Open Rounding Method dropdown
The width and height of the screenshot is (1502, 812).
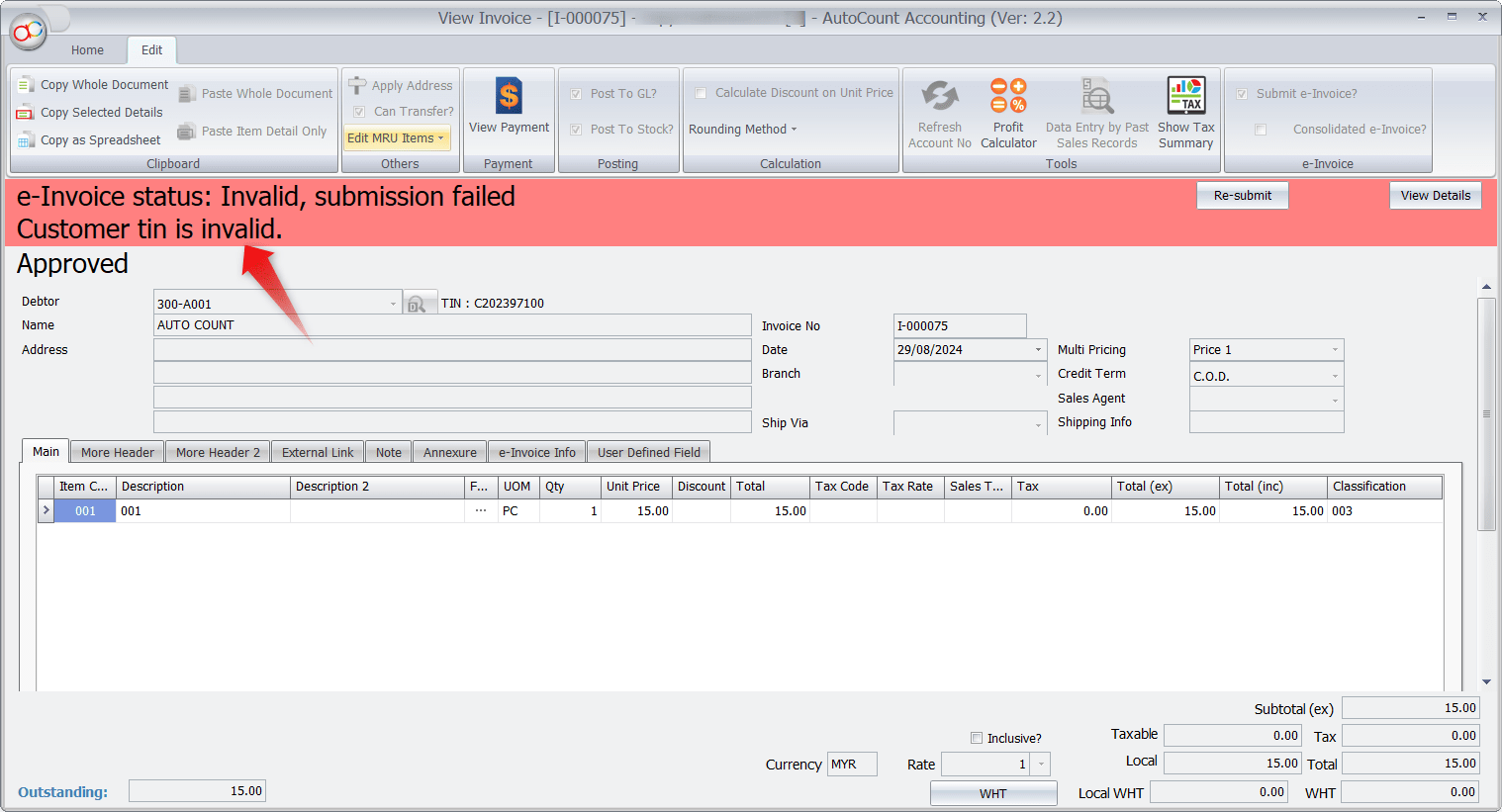point(742,130)
